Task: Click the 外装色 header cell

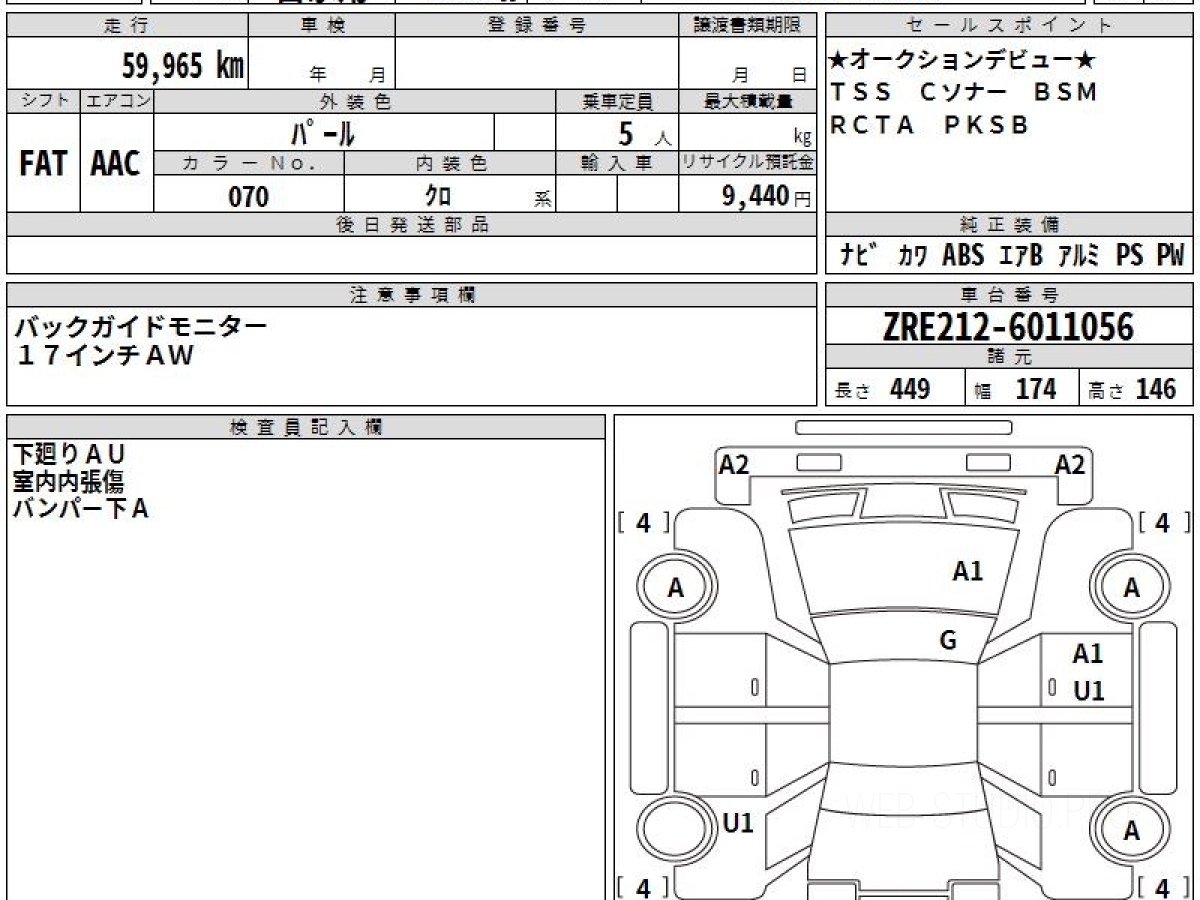Action: [355, 101]
